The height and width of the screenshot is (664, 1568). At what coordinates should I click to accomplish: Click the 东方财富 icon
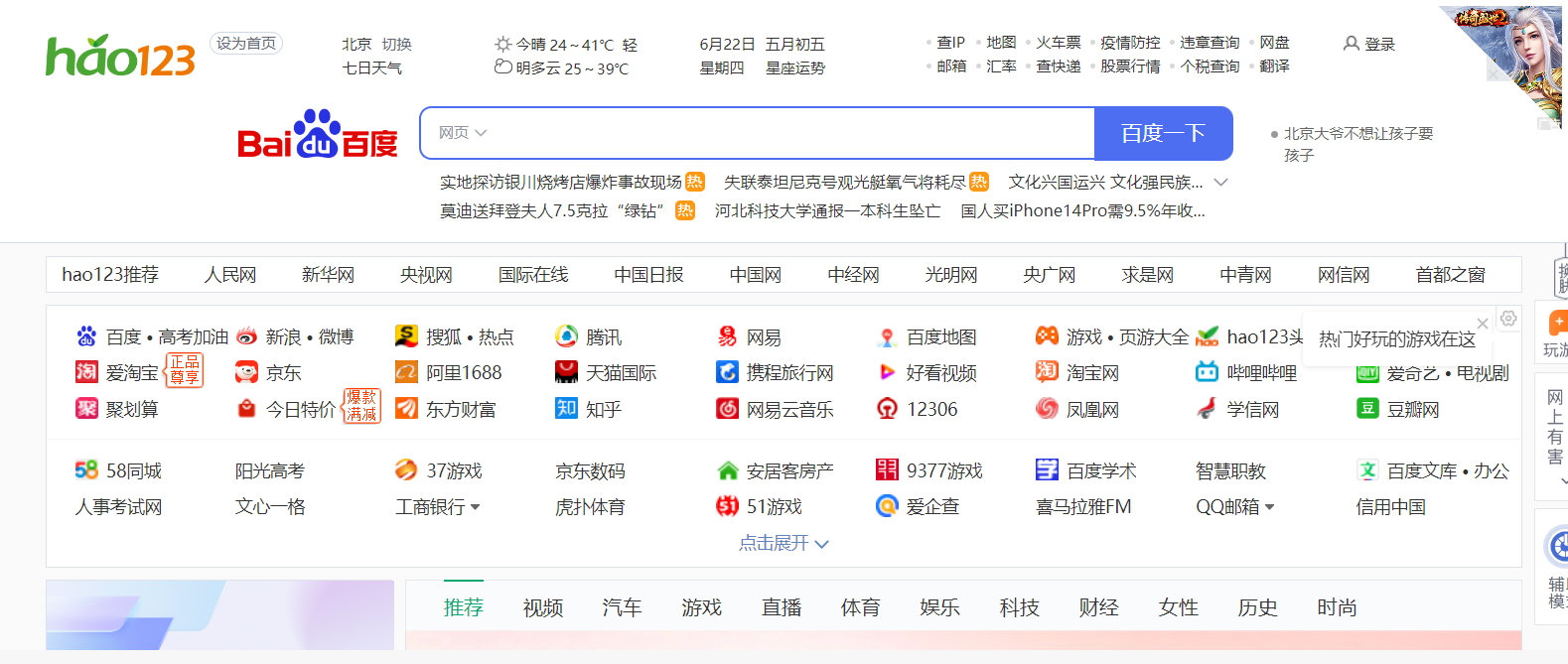(x=406, y=408)
